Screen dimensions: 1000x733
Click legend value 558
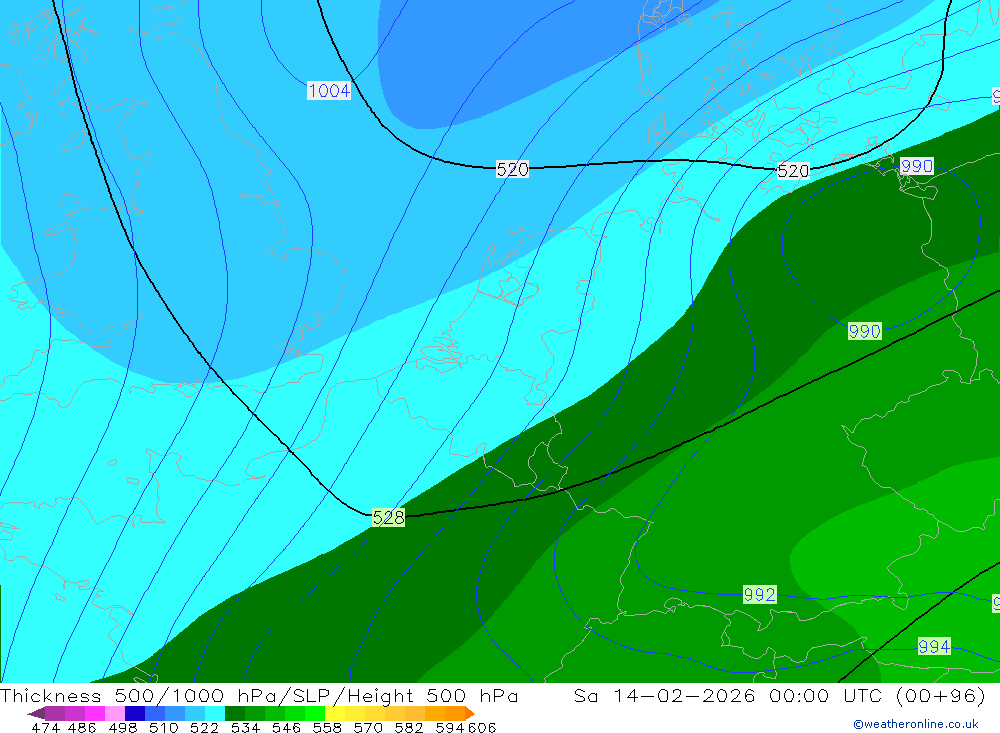click(327, 727)
